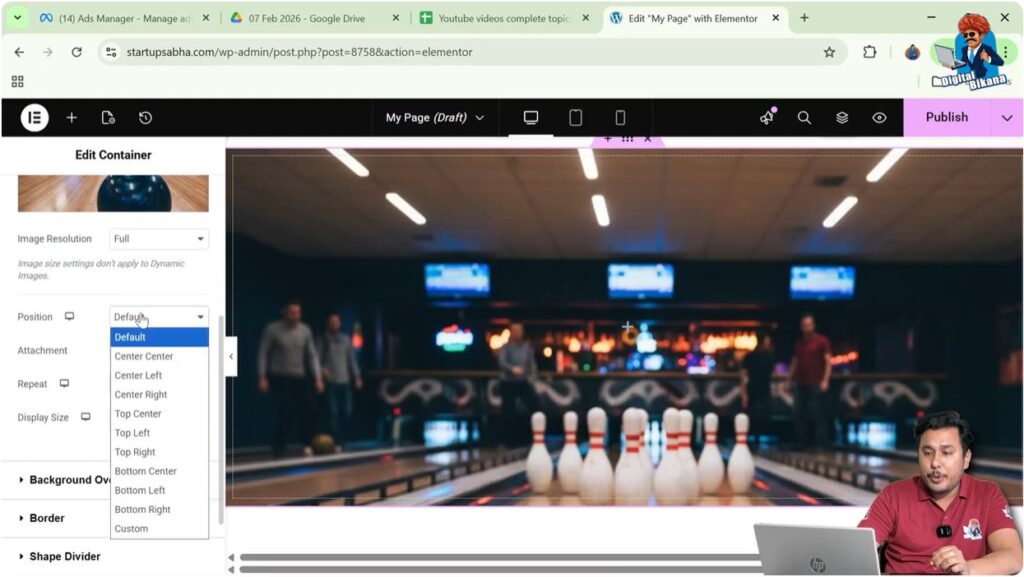Open What's New via the megaphone icon
Viewport: 1024px width, 577px height.
pyautogui.click(x=766, y=117)
